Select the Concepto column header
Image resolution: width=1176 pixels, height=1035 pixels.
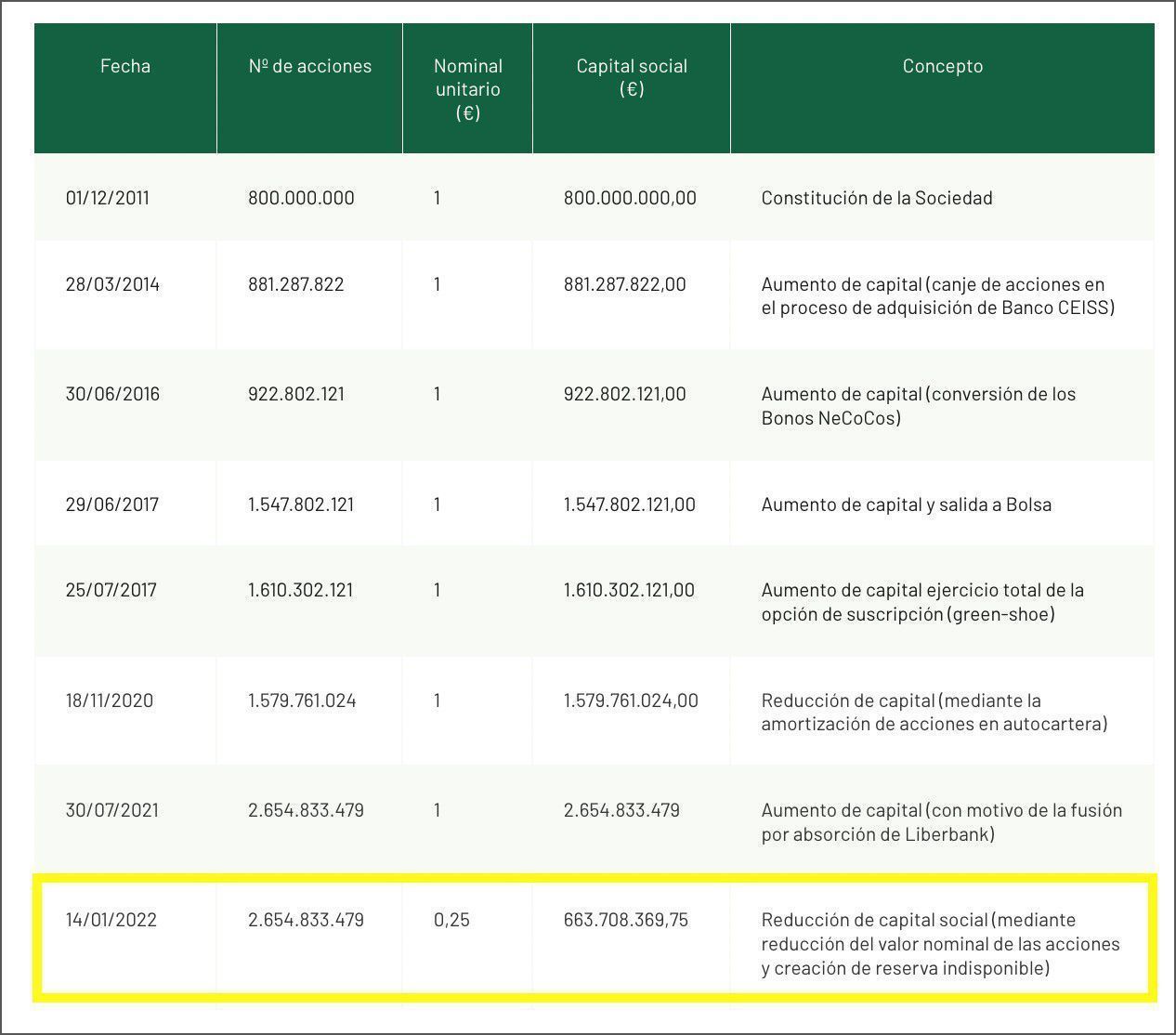pyautogui.click(x=942, y=66)
